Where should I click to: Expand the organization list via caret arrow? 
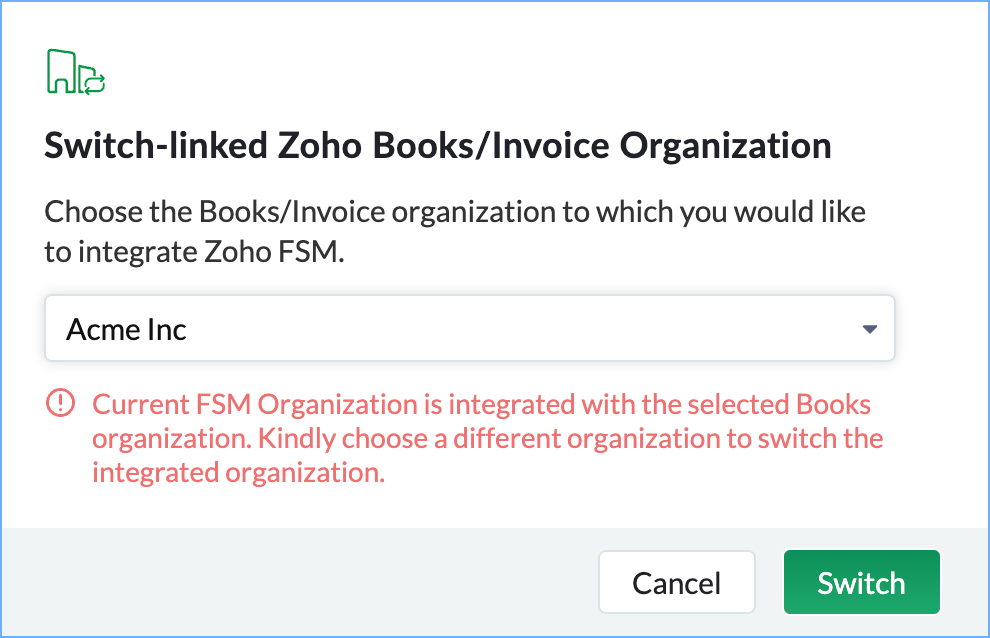click(x=869, y=328)
